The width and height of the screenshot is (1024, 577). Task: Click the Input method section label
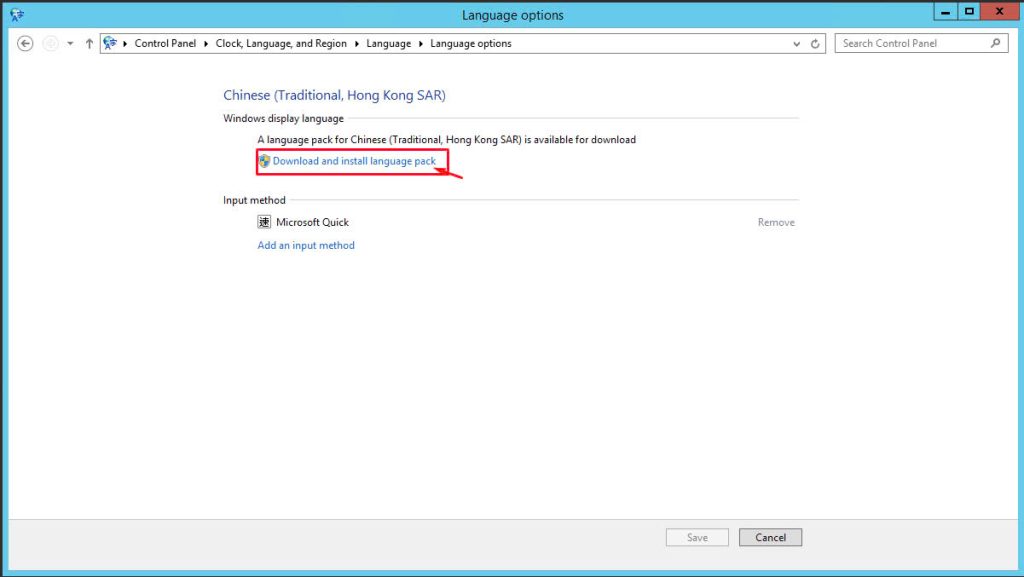pyautogui.click(x=254, y=200)
